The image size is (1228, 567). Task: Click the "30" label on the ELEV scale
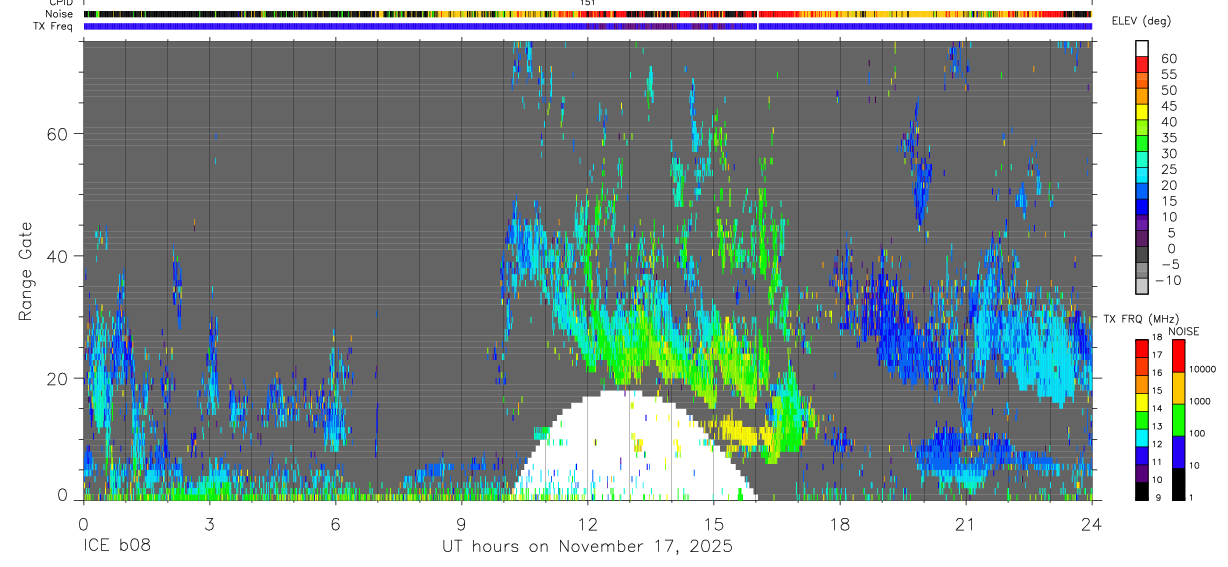(x=1168, y=154)
